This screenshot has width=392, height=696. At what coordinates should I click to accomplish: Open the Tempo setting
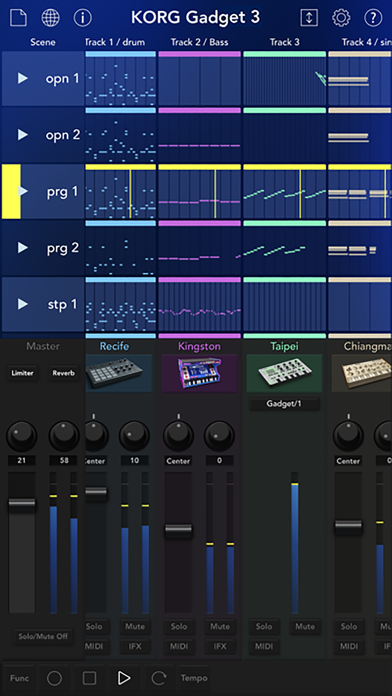194,678
